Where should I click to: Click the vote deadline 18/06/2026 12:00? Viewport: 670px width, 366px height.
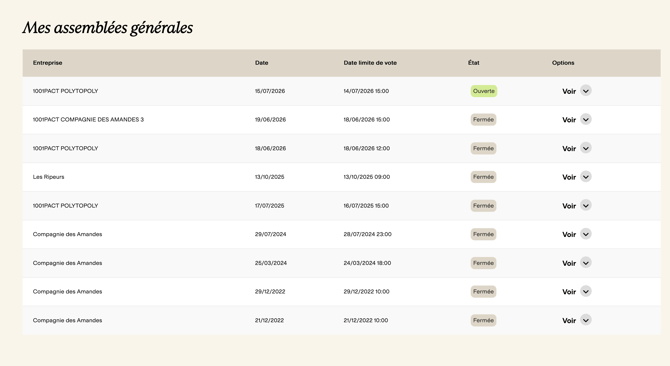tap(367, 148)
